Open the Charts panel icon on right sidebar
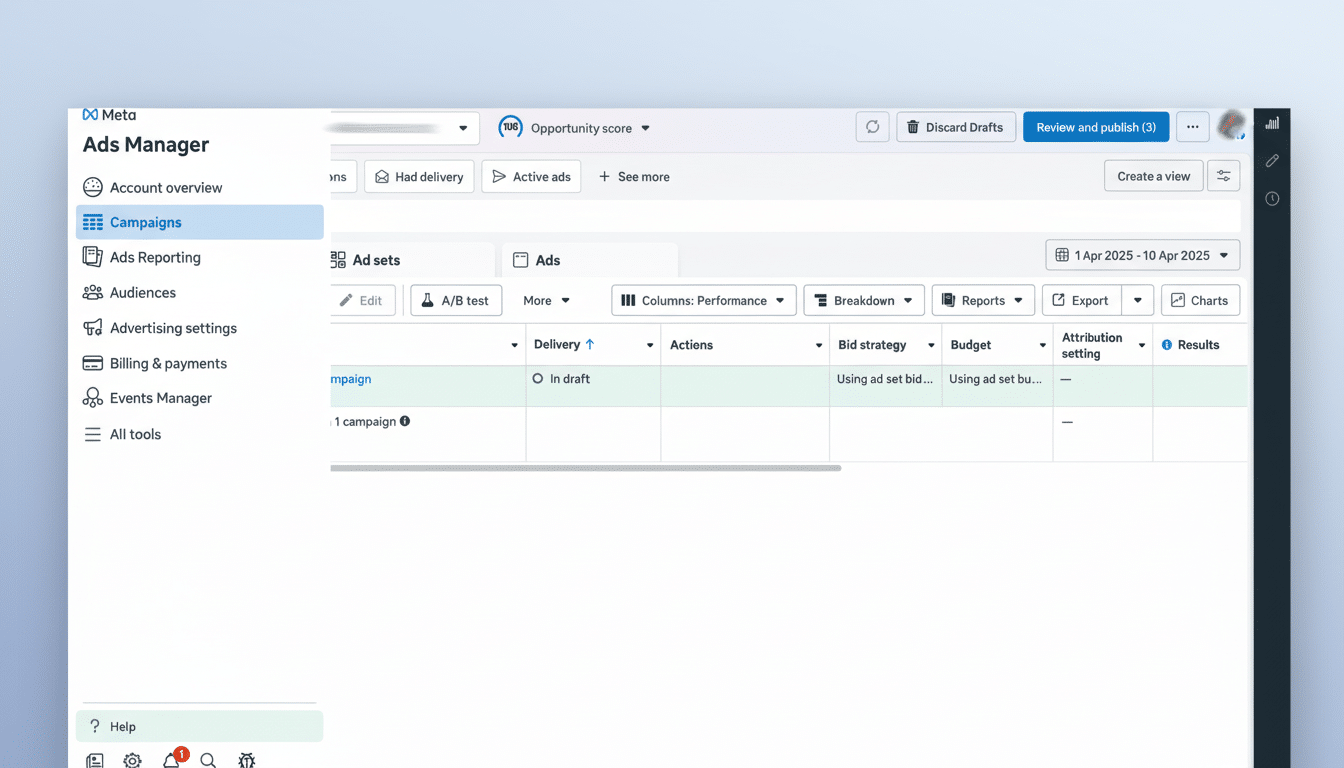The height and width of the screenshot is (768, 1344). [1272, 122]
